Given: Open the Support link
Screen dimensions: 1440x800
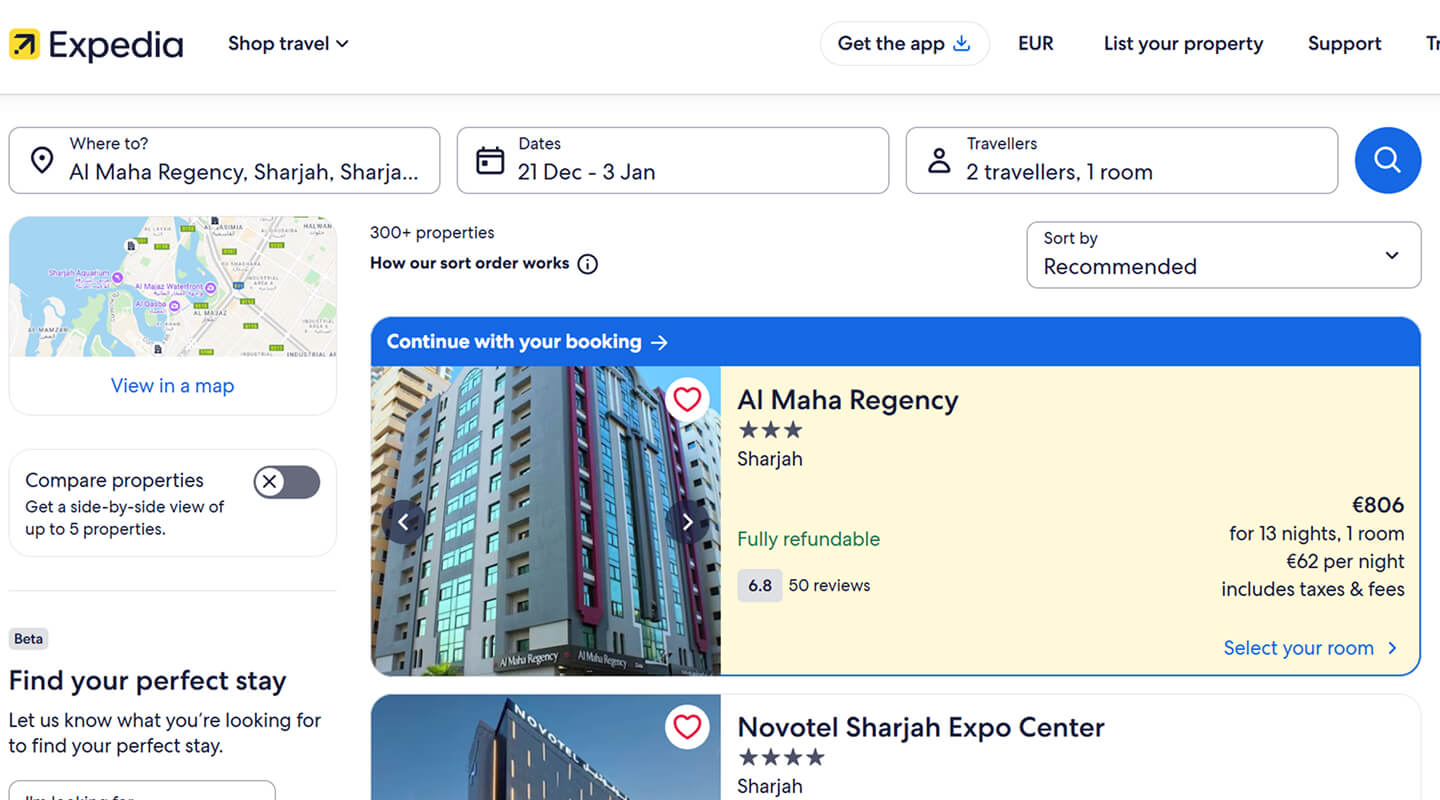Looking at the screenshot, I should (1344, 43).
